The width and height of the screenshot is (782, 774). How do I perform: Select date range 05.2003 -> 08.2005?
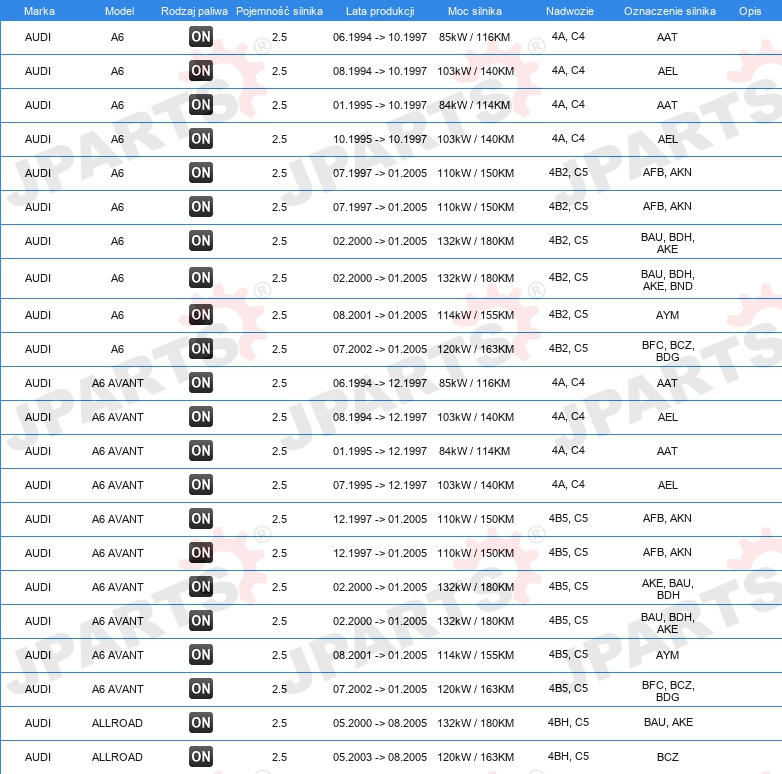point(380,757)
